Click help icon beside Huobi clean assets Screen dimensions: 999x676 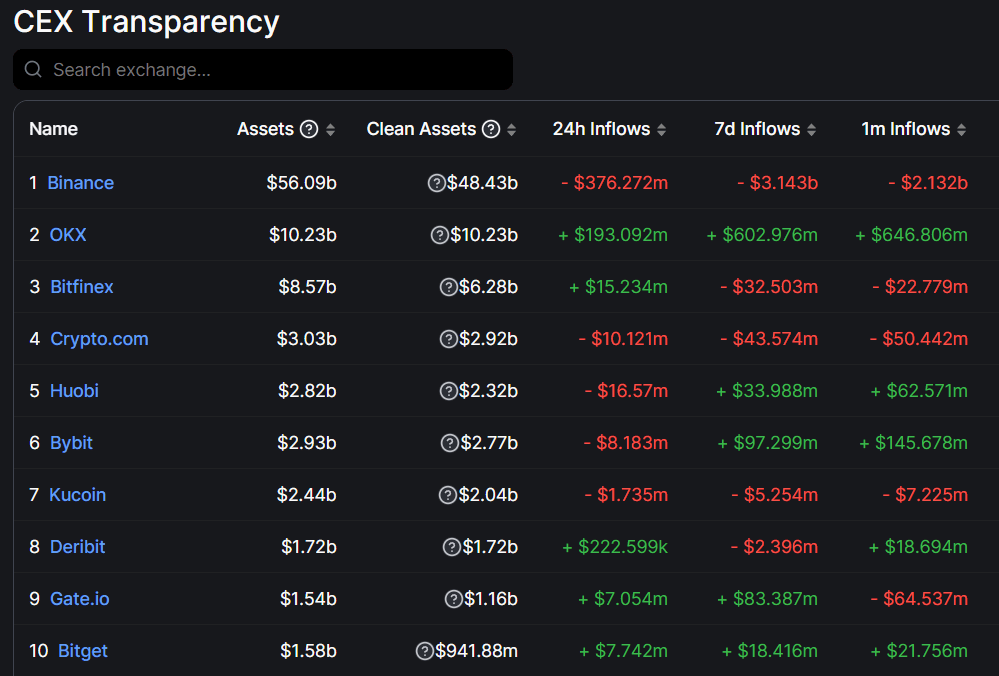click(449, 391)
